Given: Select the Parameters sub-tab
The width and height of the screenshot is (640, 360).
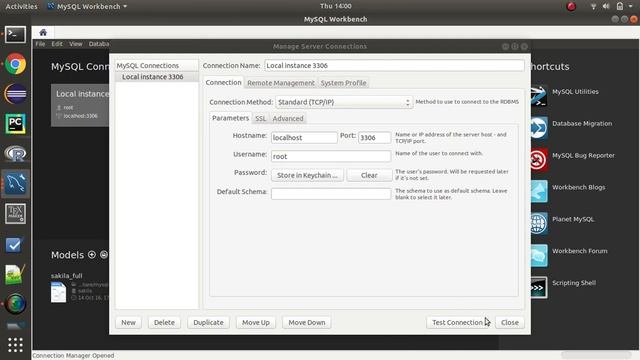Looking at the screenshot, I should click(230, 118).
